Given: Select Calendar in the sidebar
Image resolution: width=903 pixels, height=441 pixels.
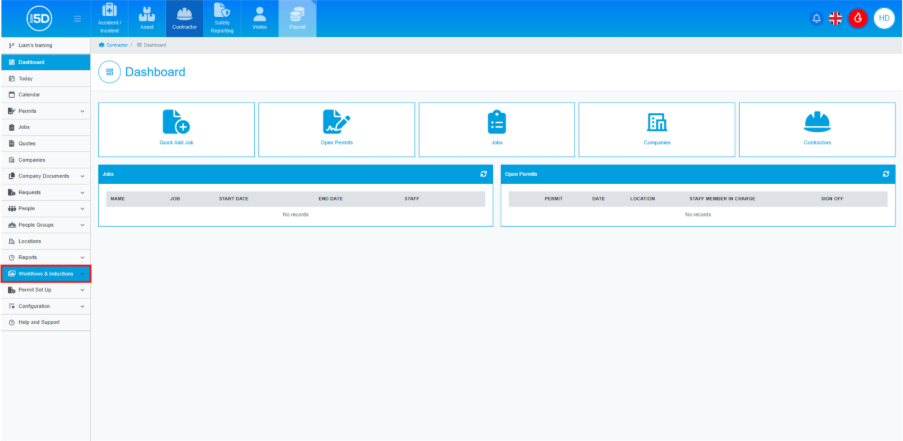Looking at the screenshot, I should click(x=29, y=94).
